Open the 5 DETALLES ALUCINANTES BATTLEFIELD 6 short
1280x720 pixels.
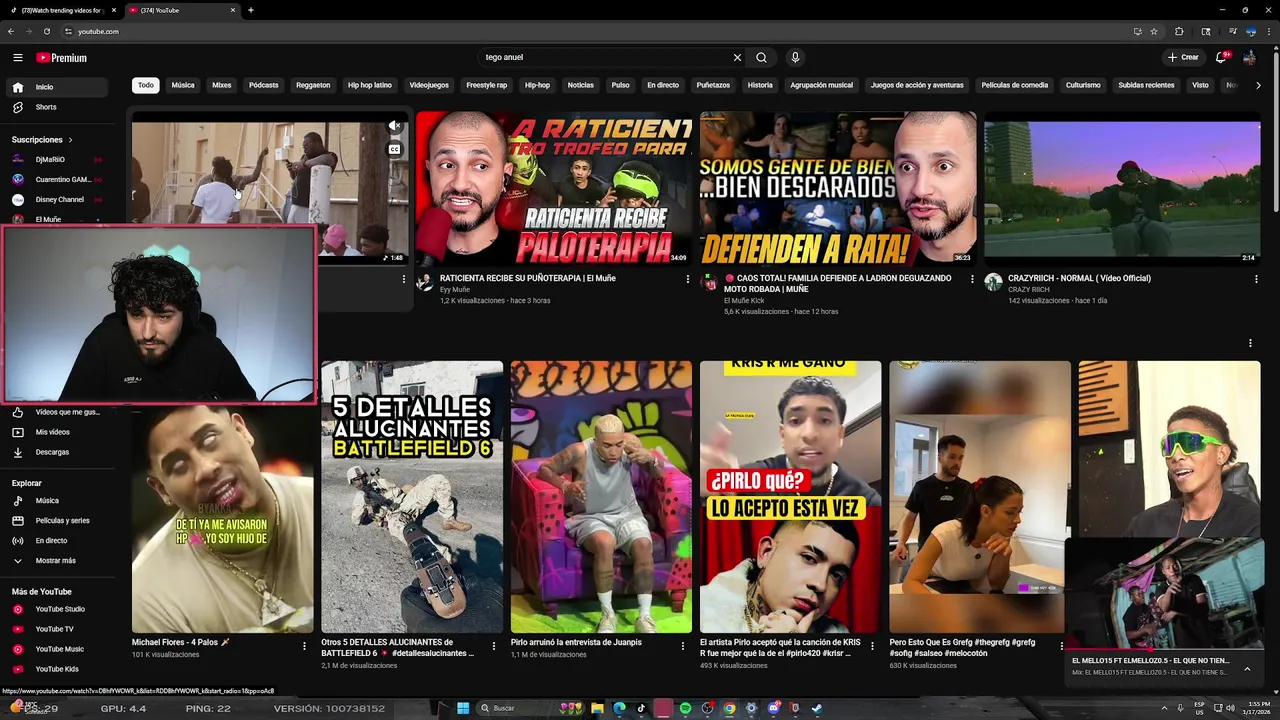click(412, 497)
